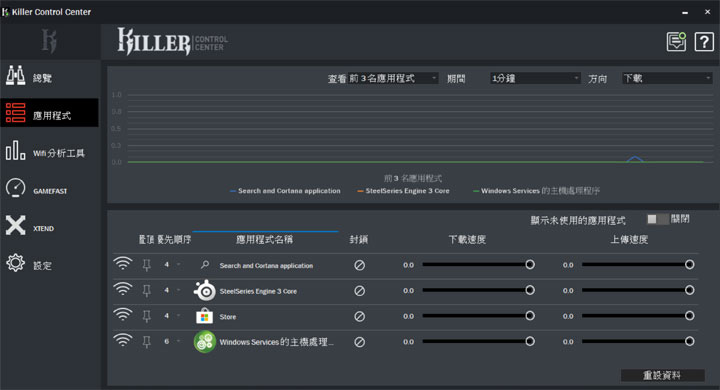Screen dimensions: 720x390
Task: Select the 應用程式 applications list icon
Action: 15,113
